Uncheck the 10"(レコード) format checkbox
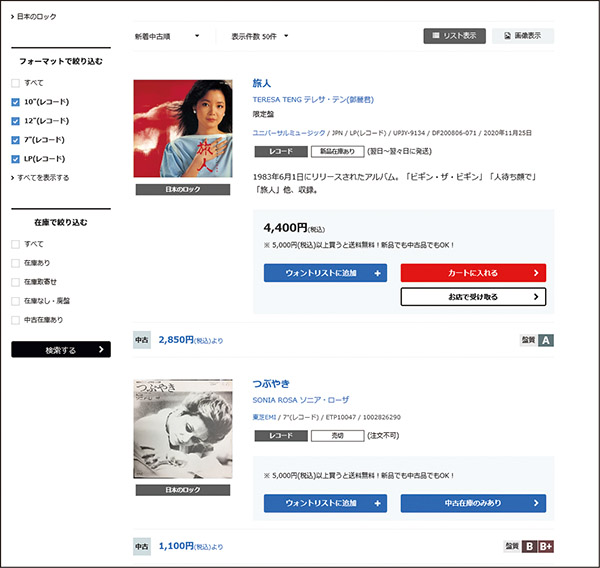 15,102
